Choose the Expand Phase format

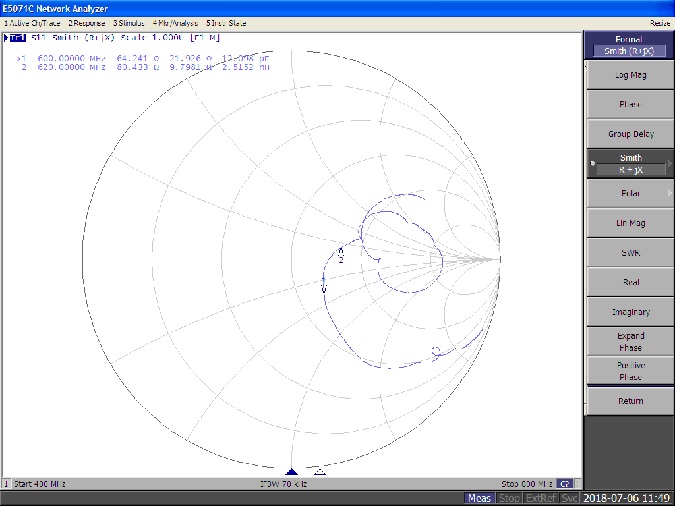coord(630,341)
